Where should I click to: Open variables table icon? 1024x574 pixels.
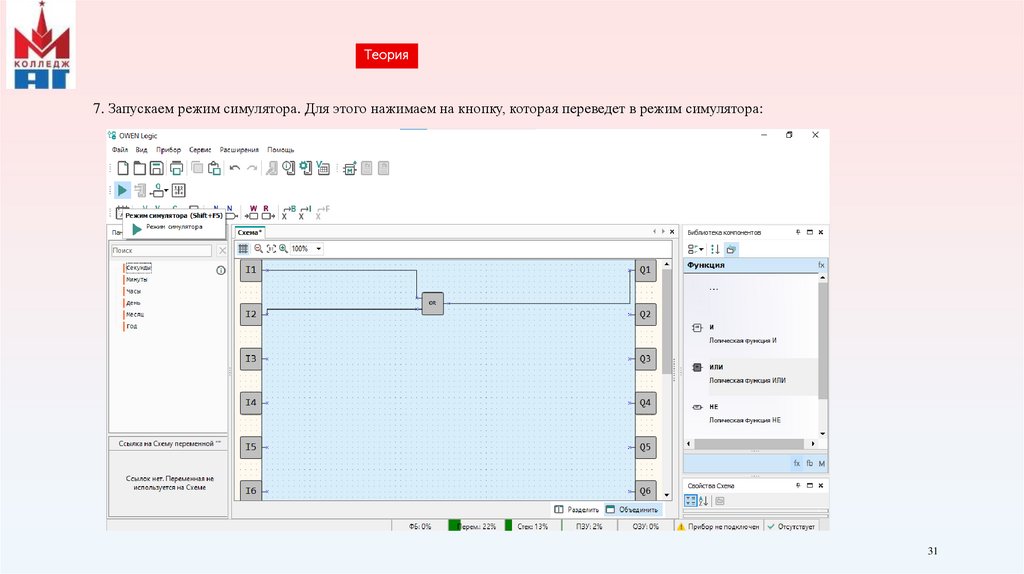point(323,168)
